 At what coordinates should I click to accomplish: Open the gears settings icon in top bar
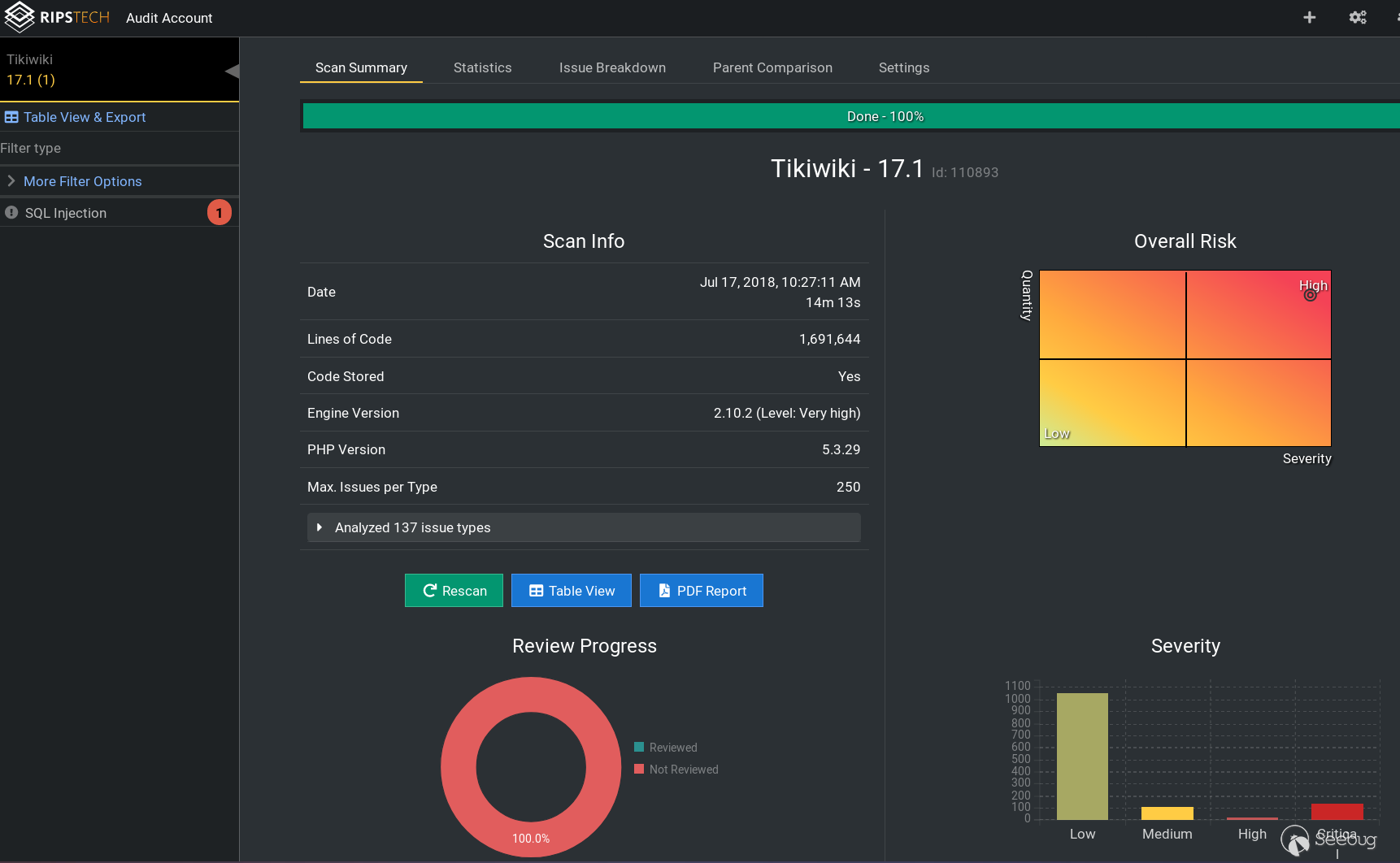(1358, 17)
